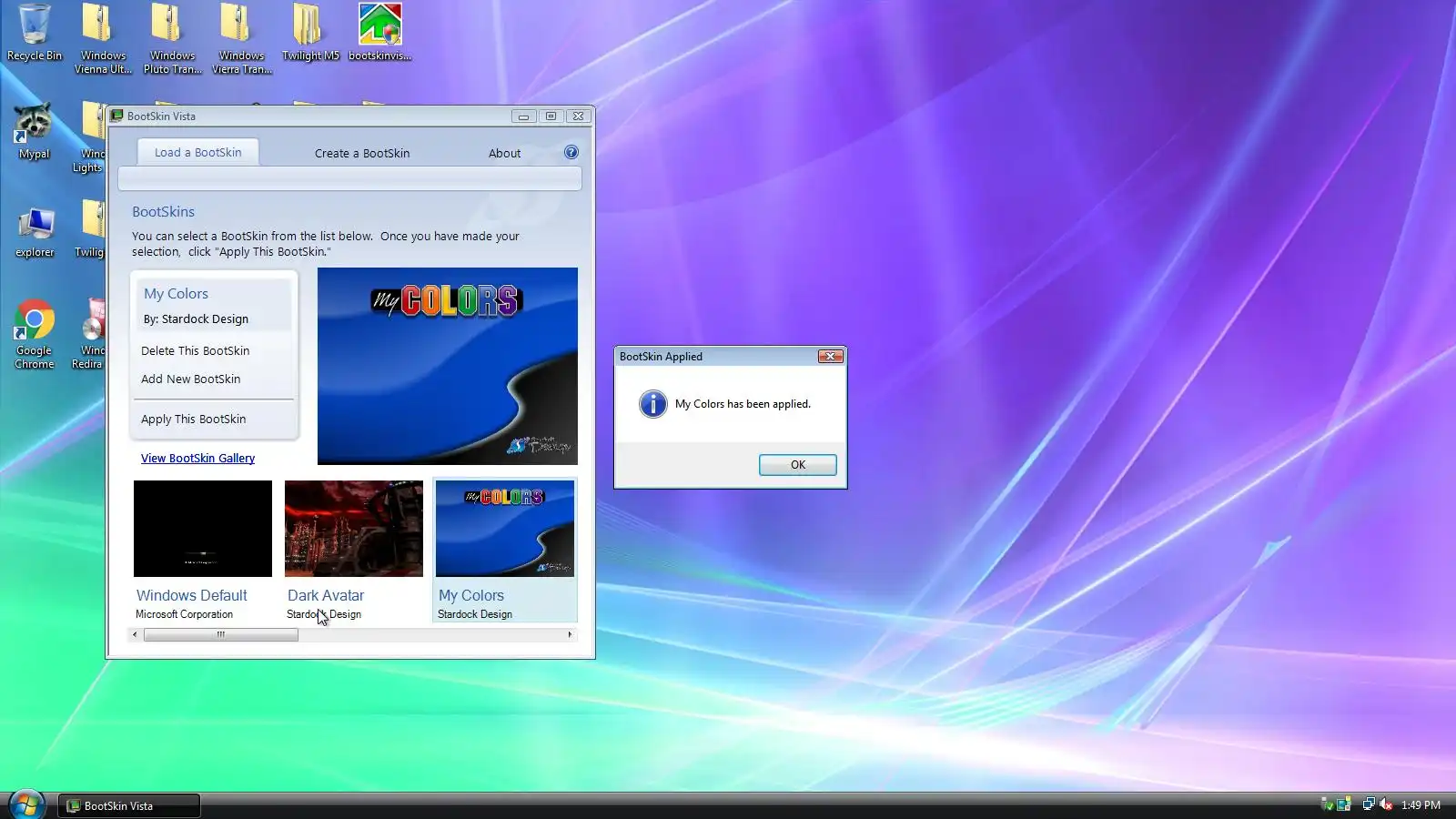
Task: Select the Windows Vienna Ult... folder icon
Action: coord(103,38)
